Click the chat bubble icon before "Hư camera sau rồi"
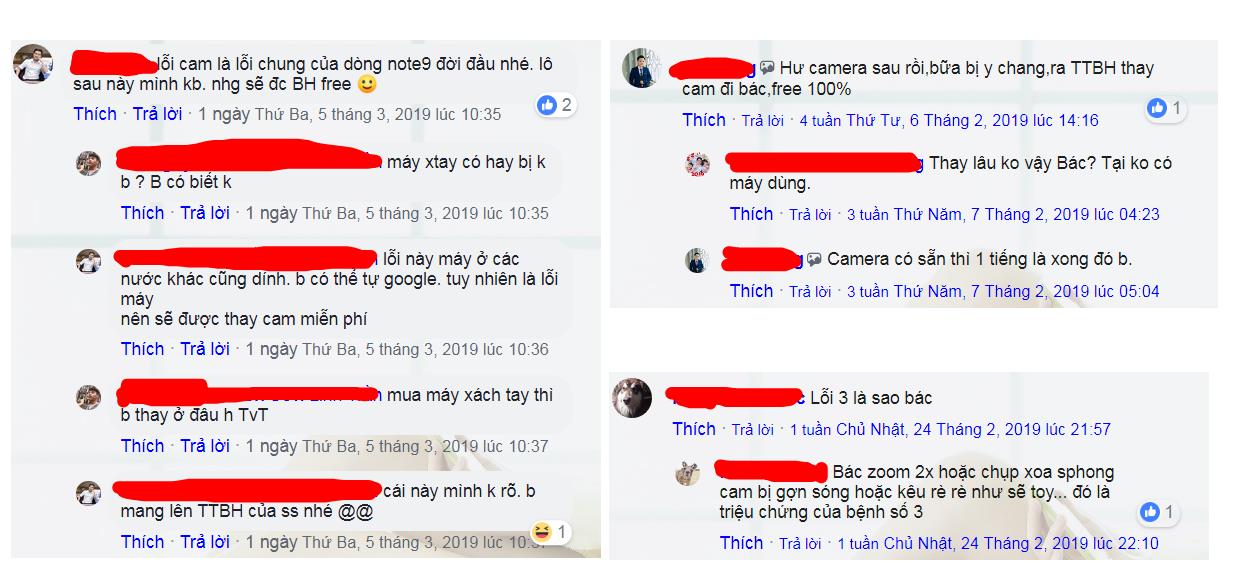The height and width of the screenshot is (583, 1242). coord(767,68)
